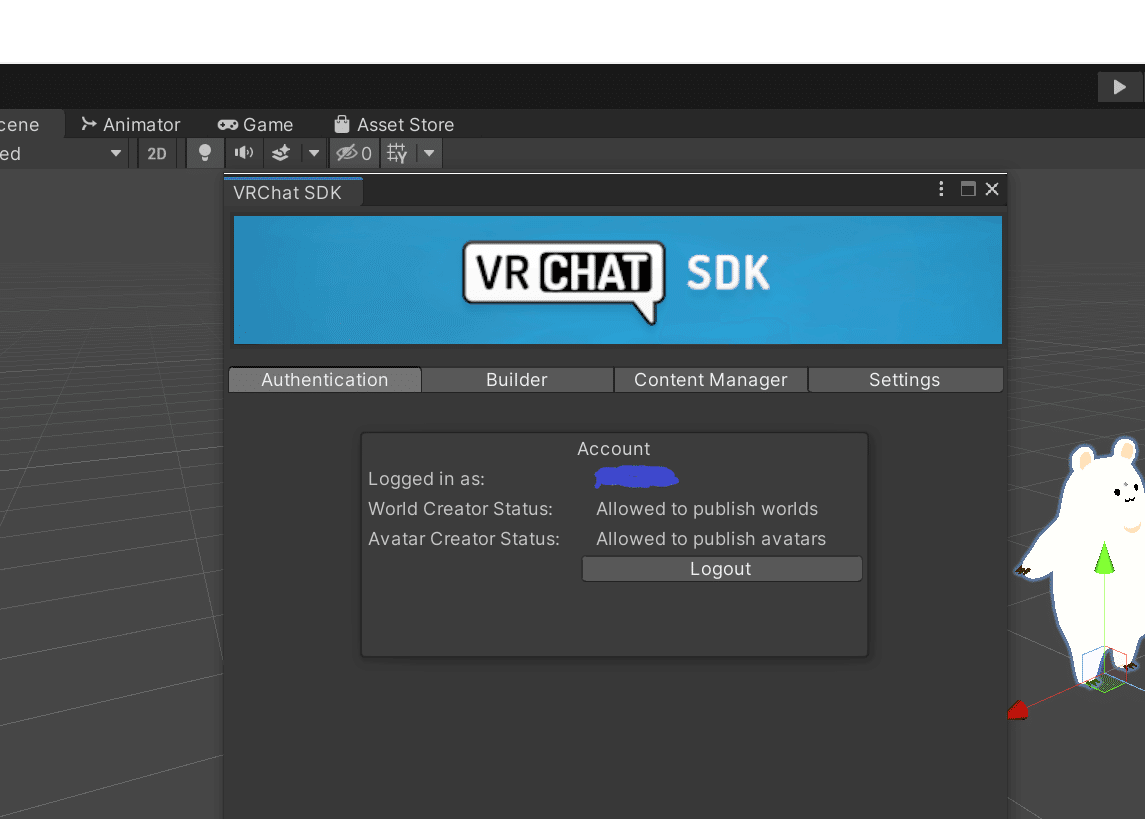Toggle hidden objects visibility icon
1145x819 pixels.
(x=354, y=153)
